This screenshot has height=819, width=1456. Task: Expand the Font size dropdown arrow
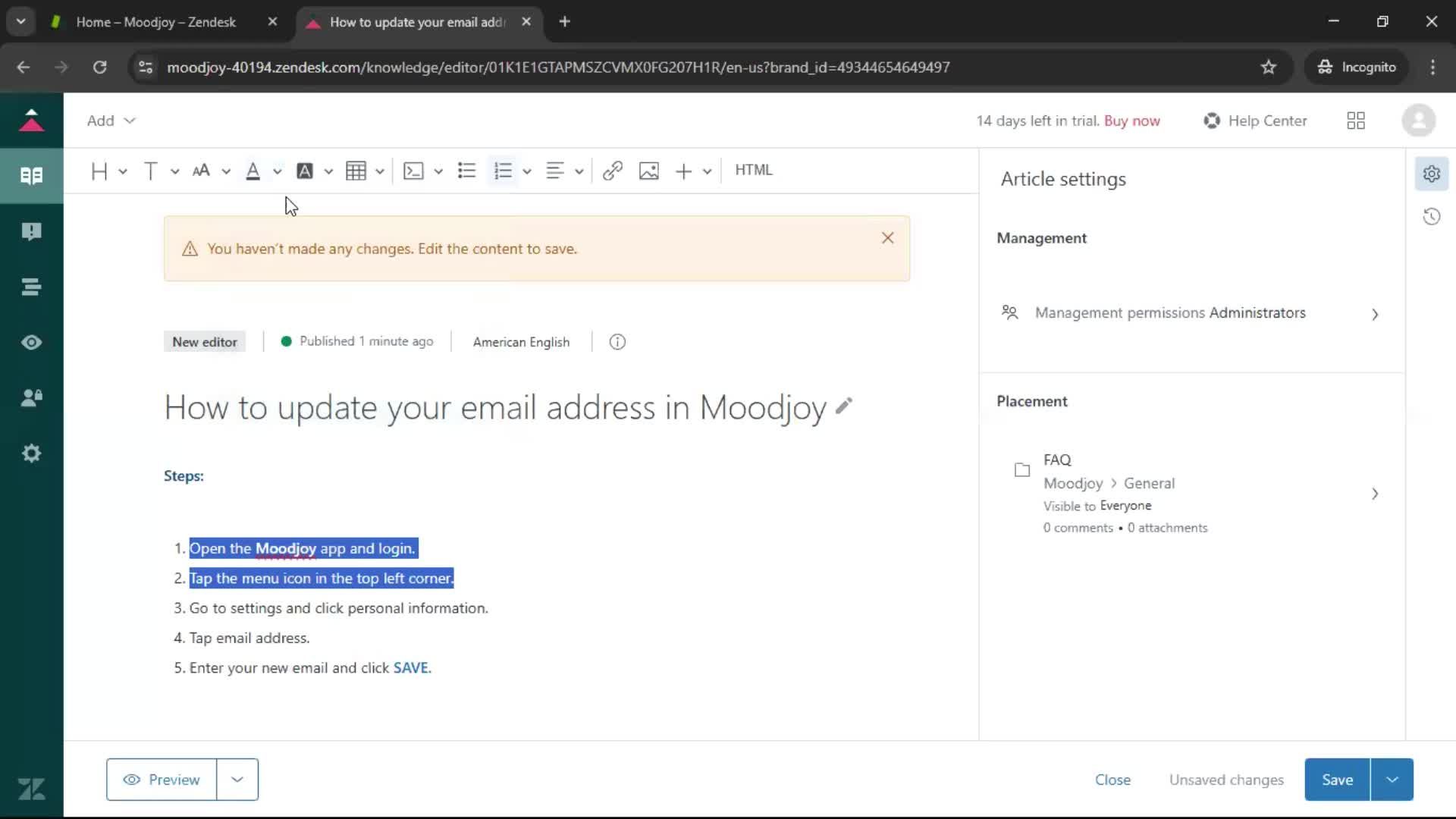coord(226,171)
